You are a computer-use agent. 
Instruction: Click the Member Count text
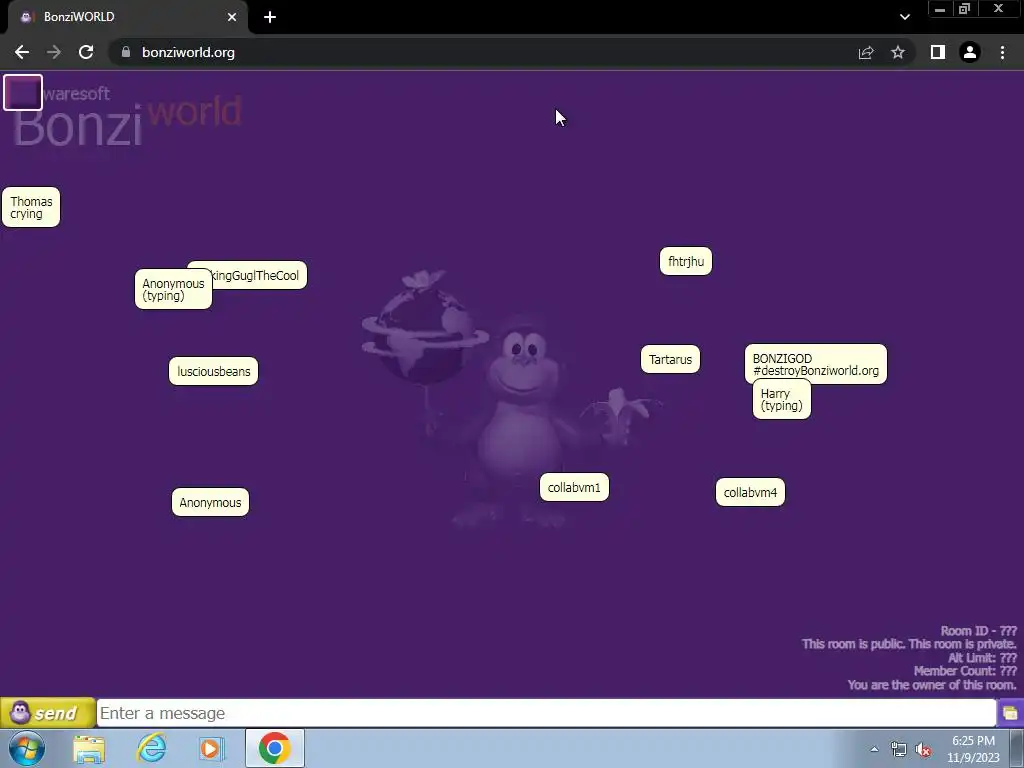tap(965, 671)
